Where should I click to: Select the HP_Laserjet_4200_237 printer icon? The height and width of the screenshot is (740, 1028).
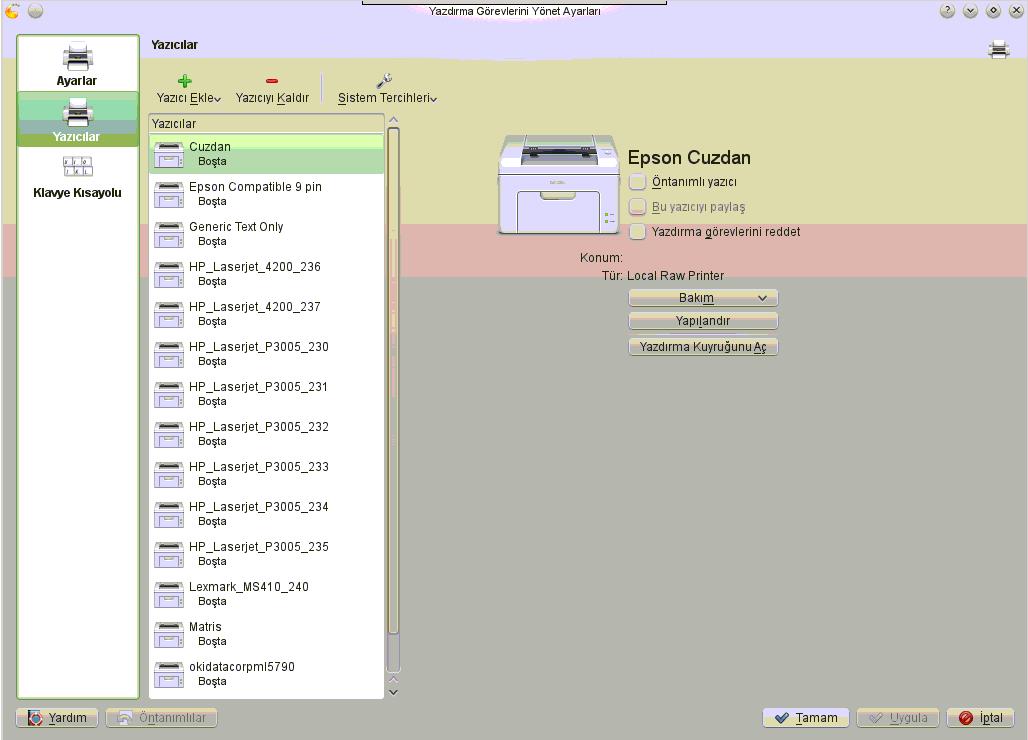pyautogui.click(x=168, y=314)
